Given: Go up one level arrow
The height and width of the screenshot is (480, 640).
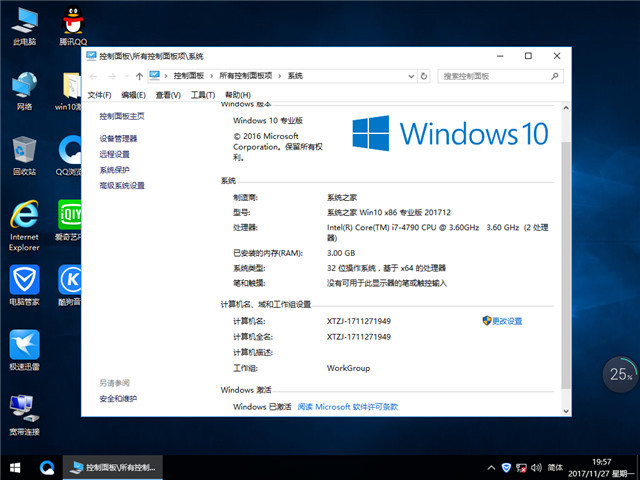Looking at the screenshot, I should pos(139,76).
